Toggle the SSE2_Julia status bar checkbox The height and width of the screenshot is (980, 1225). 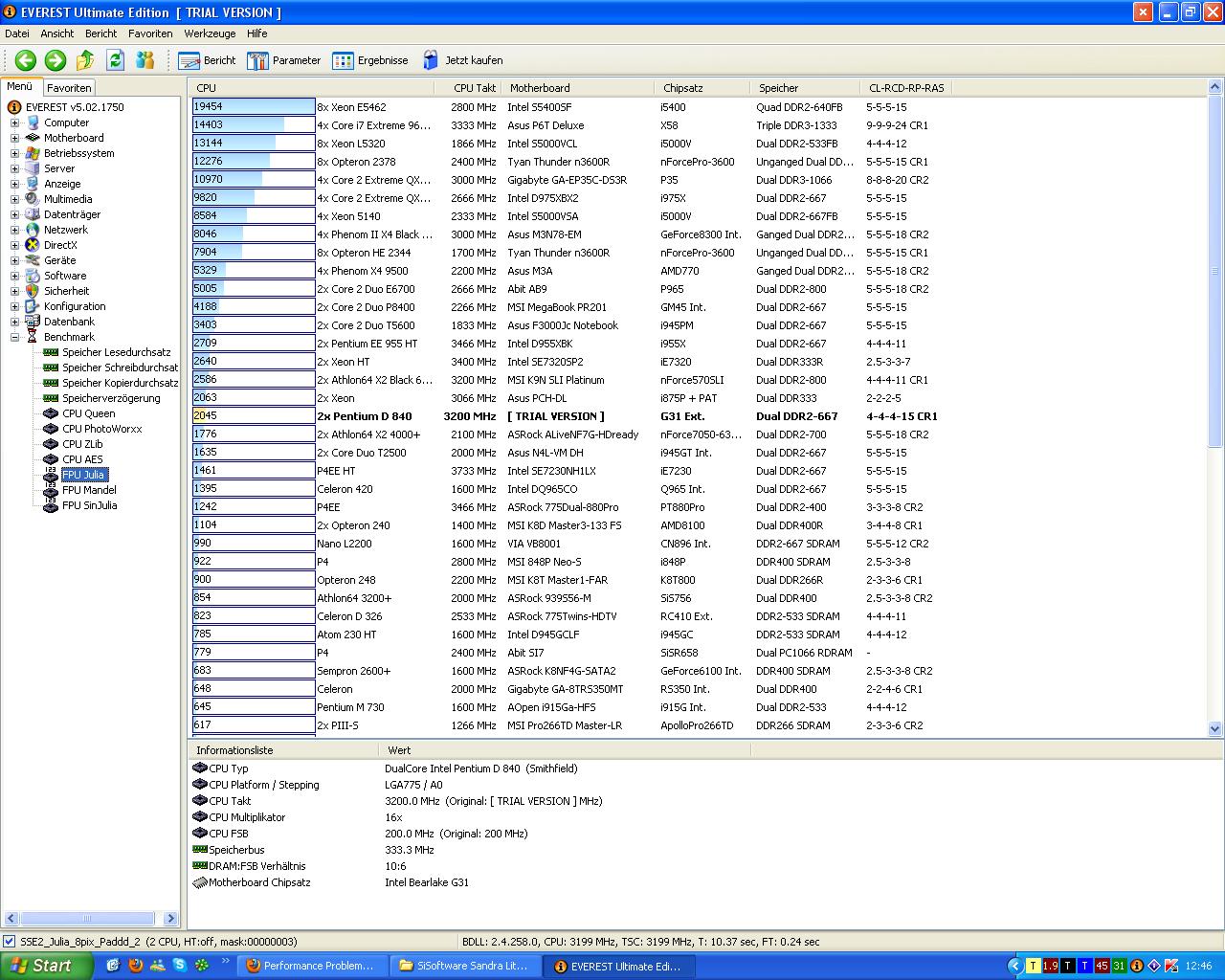10,942
